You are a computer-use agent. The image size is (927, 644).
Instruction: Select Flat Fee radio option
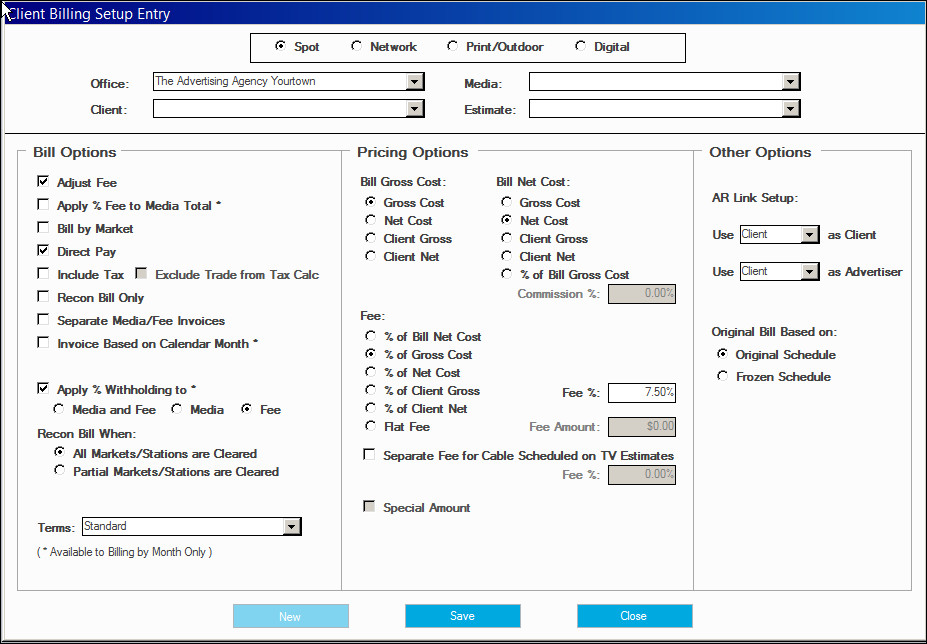[x=371, y=426]
